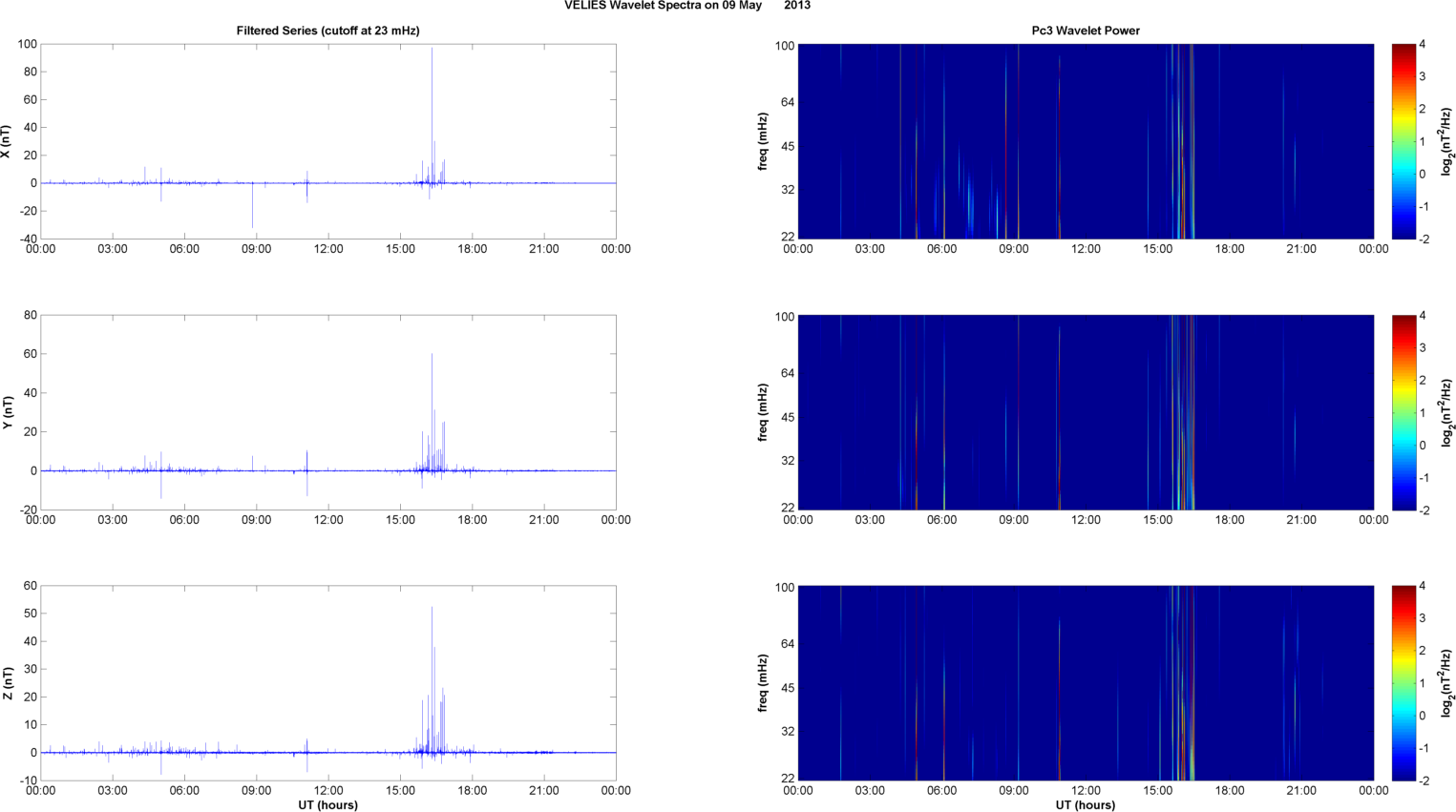
Task: Click the tallest peak in the Z time series
Action: (x=432, y=677)
